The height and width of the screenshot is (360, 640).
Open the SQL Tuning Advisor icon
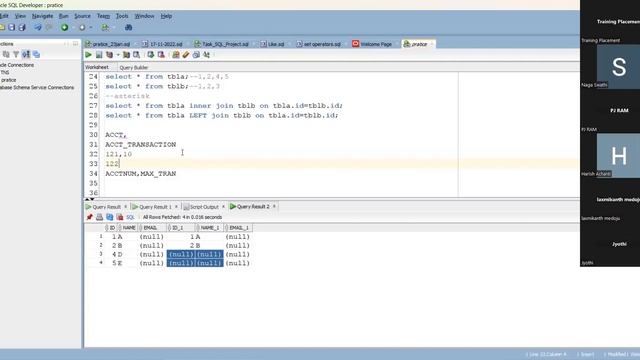point(136,55)
